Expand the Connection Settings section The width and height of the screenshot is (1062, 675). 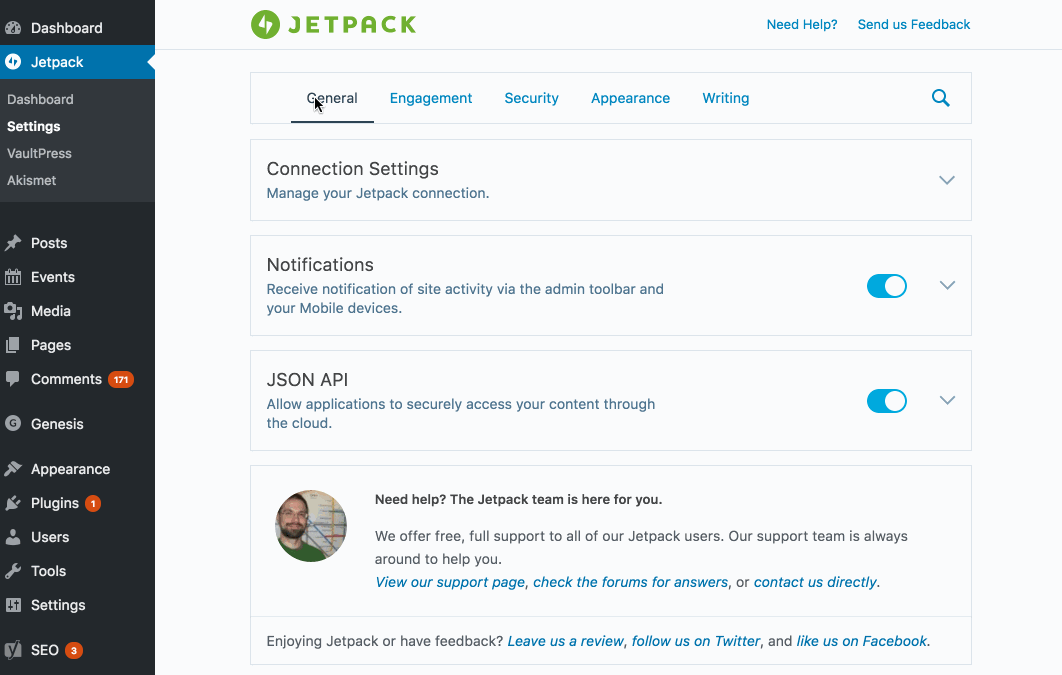point(947,180)
